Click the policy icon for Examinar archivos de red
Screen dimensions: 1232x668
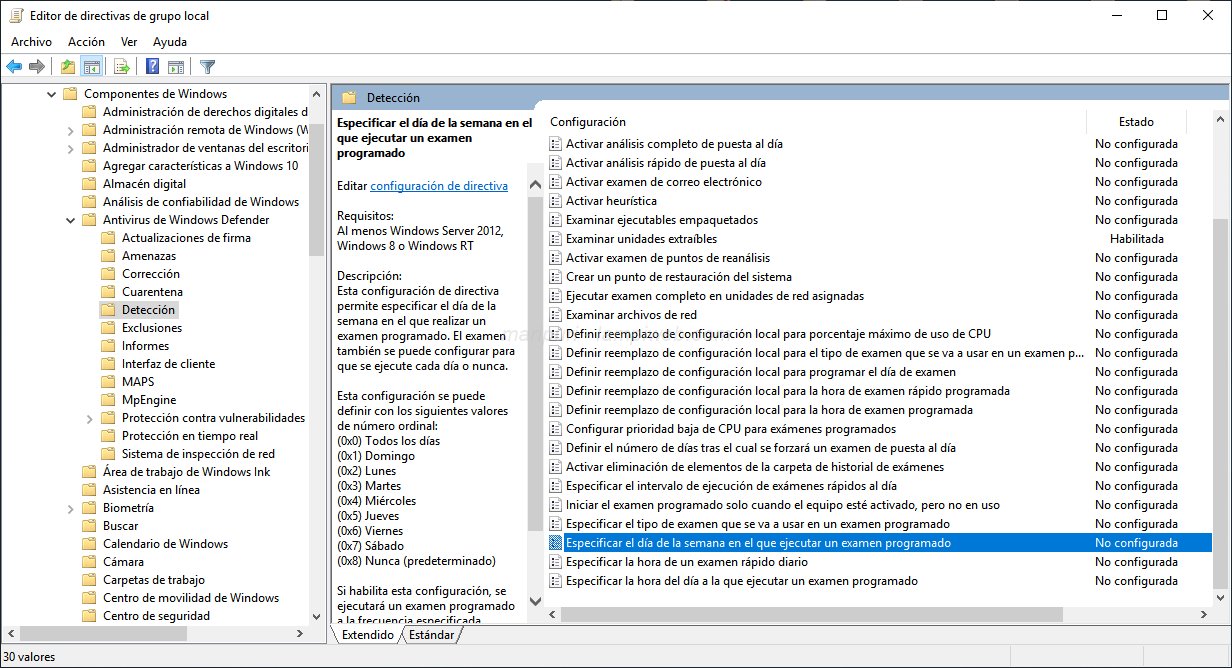556,315
